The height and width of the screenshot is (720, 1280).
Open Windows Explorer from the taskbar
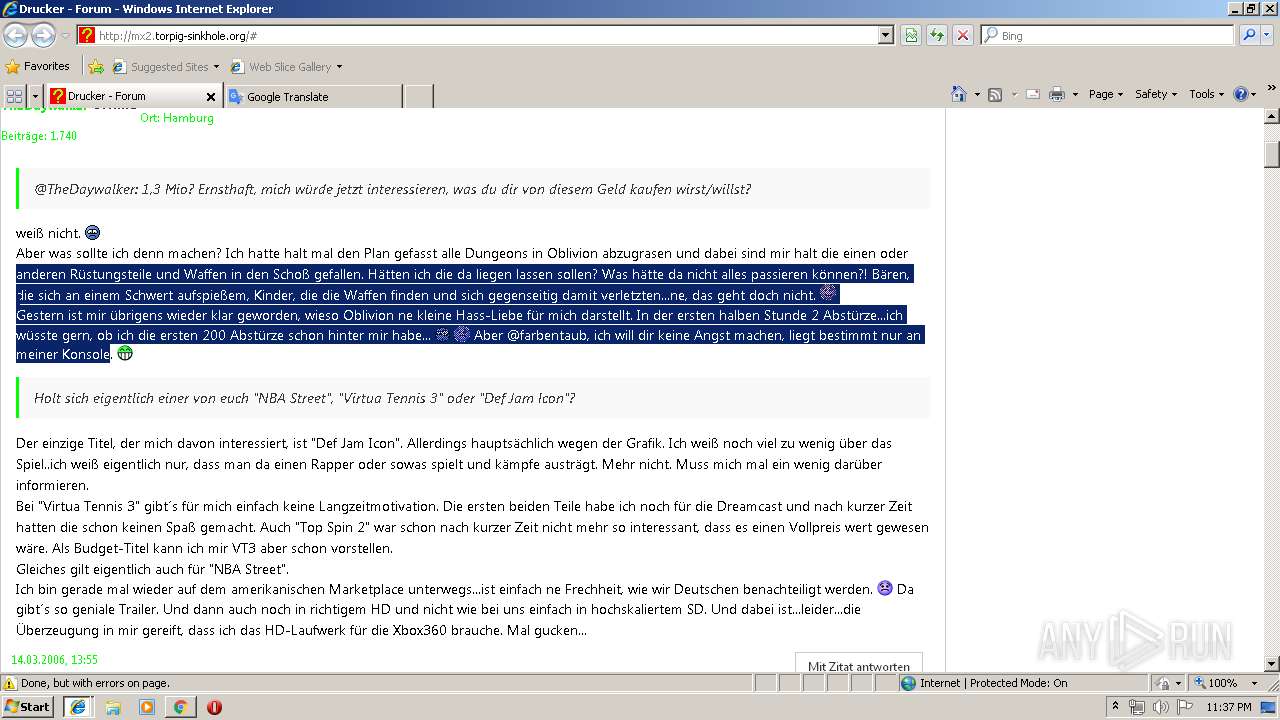[113, 707]
